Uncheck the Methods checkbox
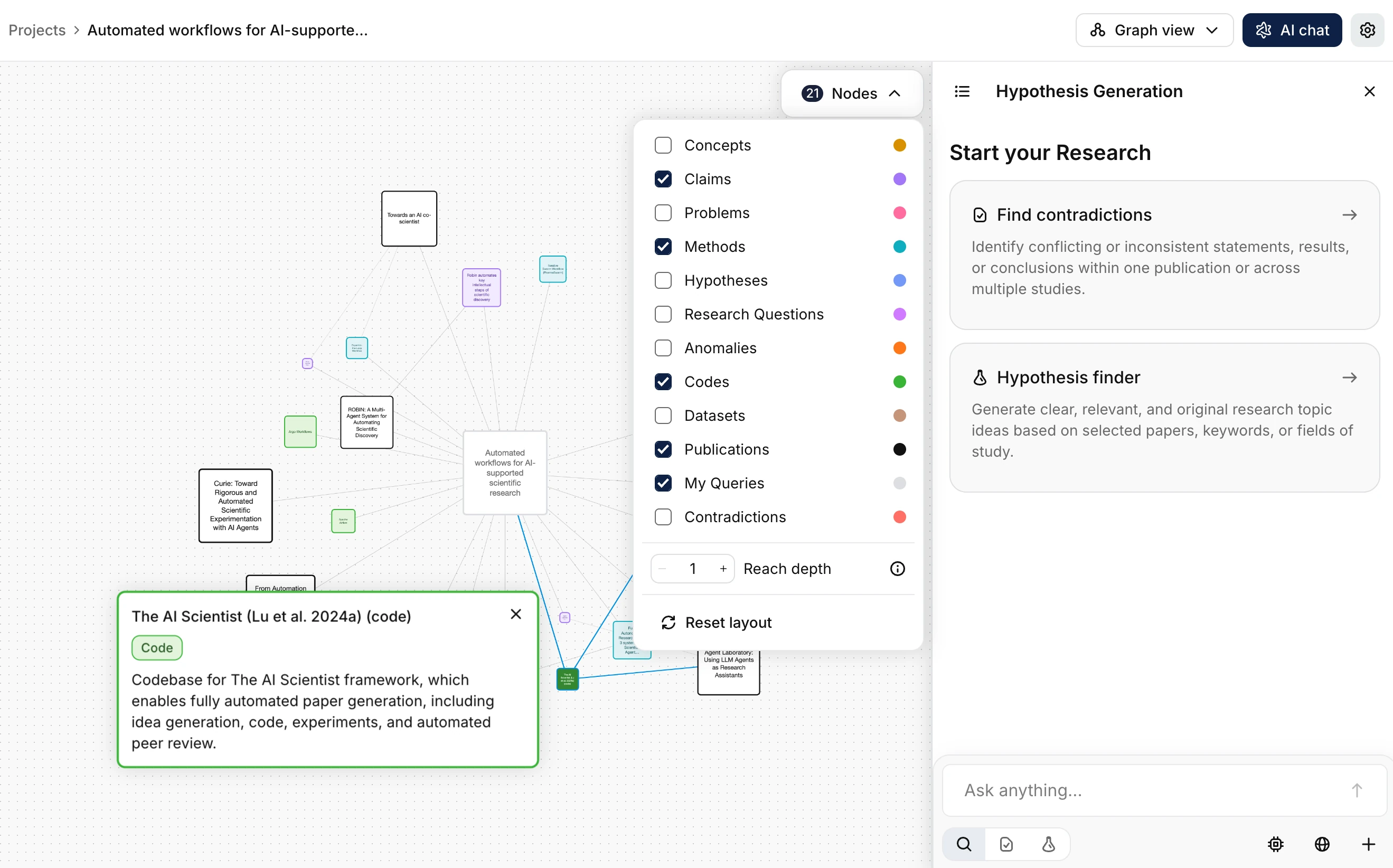Image resolution: width=1393 pixels, height=868 pixels. 663,247
